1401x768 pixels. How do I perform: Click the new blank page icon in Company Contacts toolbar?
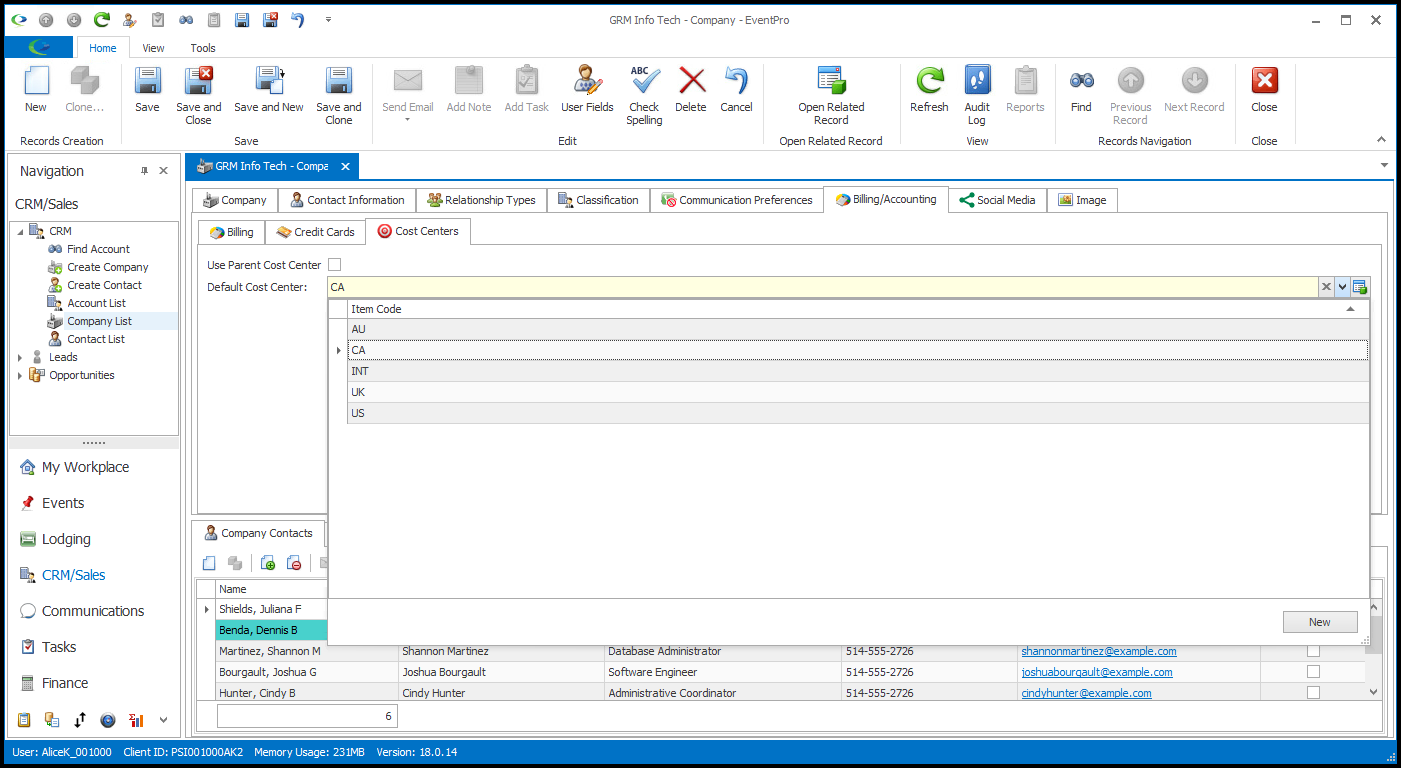point(209,563)
